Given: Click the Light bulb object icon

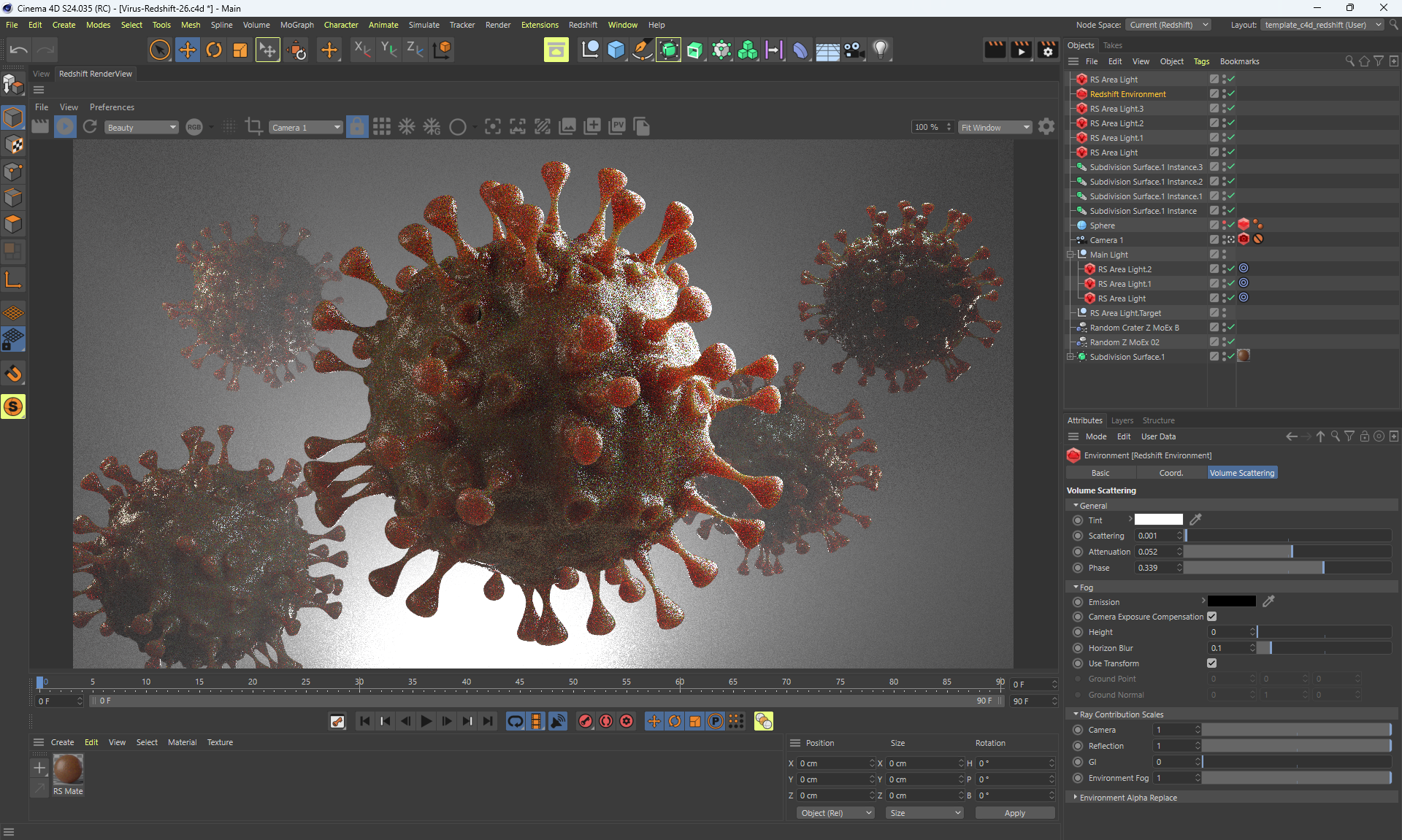Looking at the screenshot, I should tap(881, 50).
